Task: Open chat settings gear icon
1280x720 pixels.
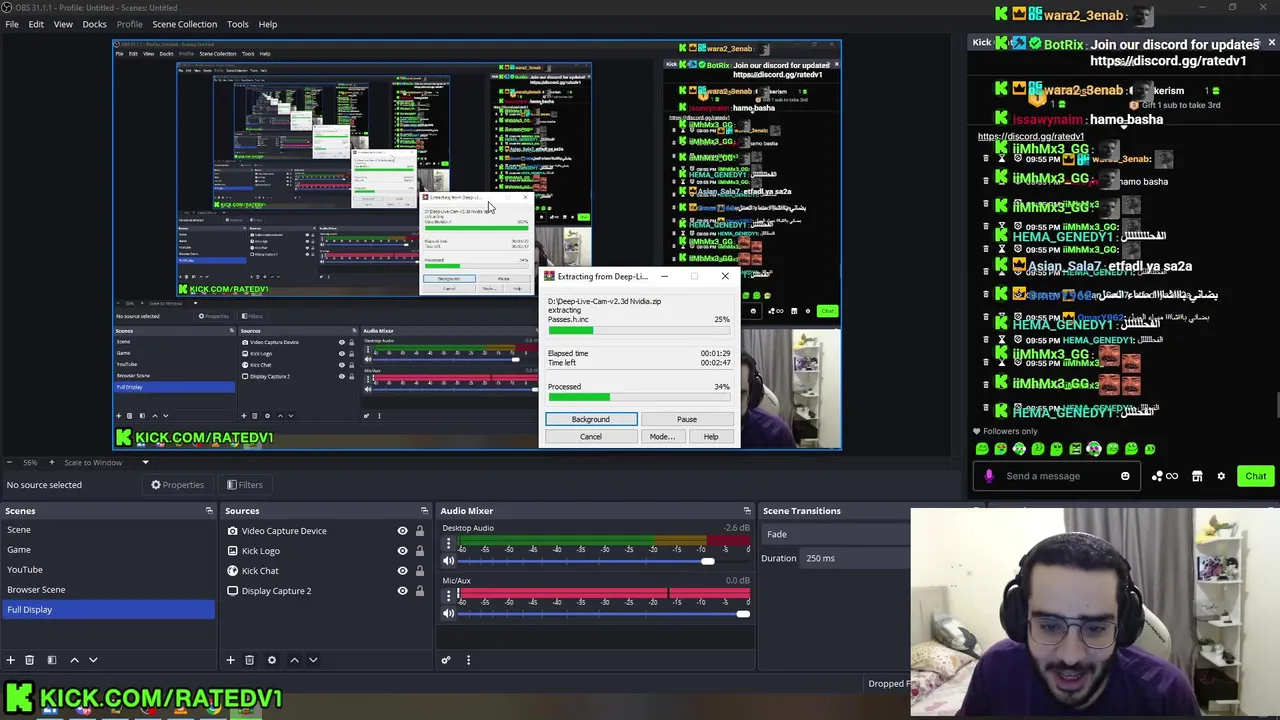Action: click(1221, 476)
